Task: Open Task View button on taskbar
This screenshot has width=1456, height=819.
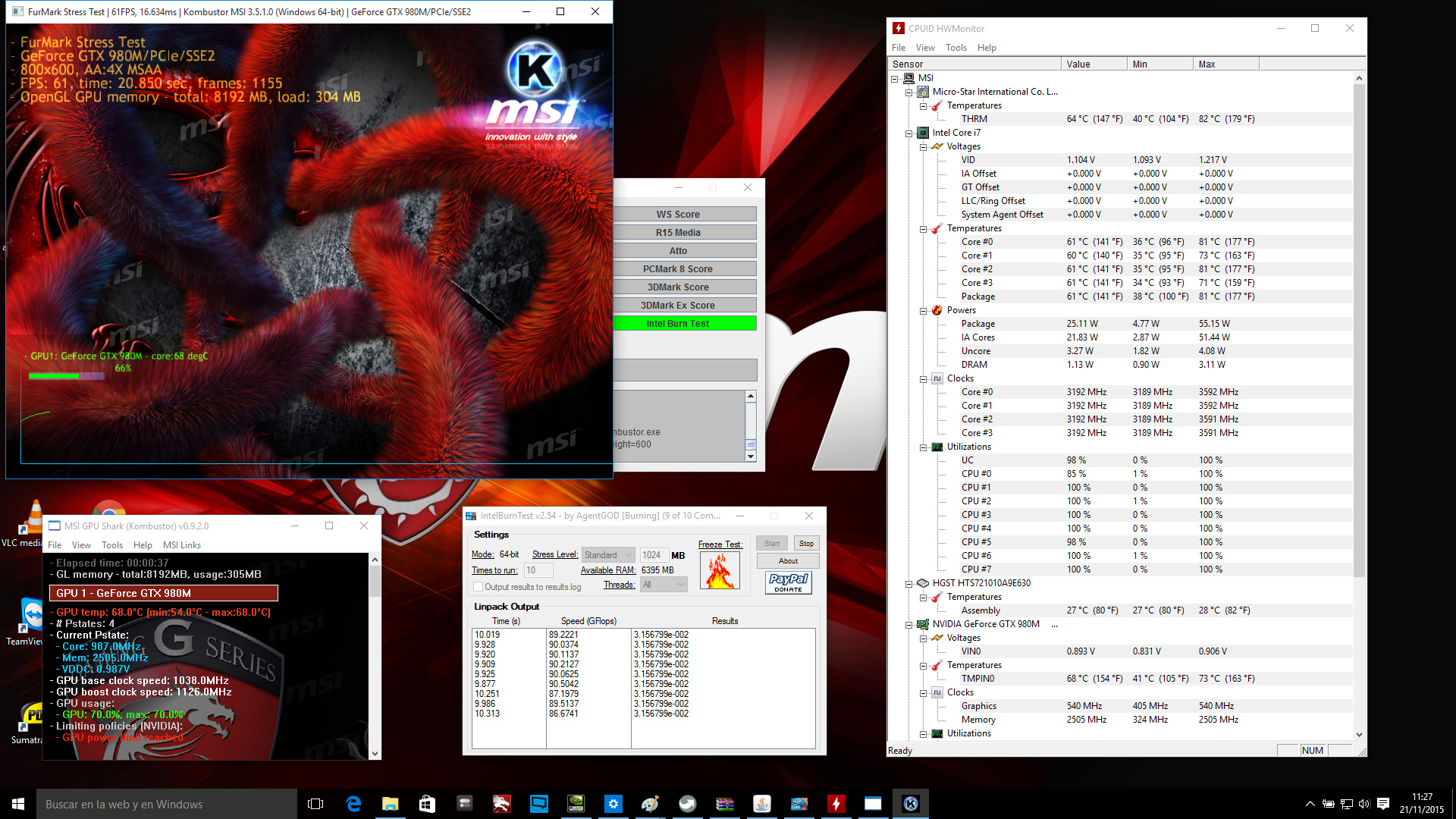Action: [315, 804]
